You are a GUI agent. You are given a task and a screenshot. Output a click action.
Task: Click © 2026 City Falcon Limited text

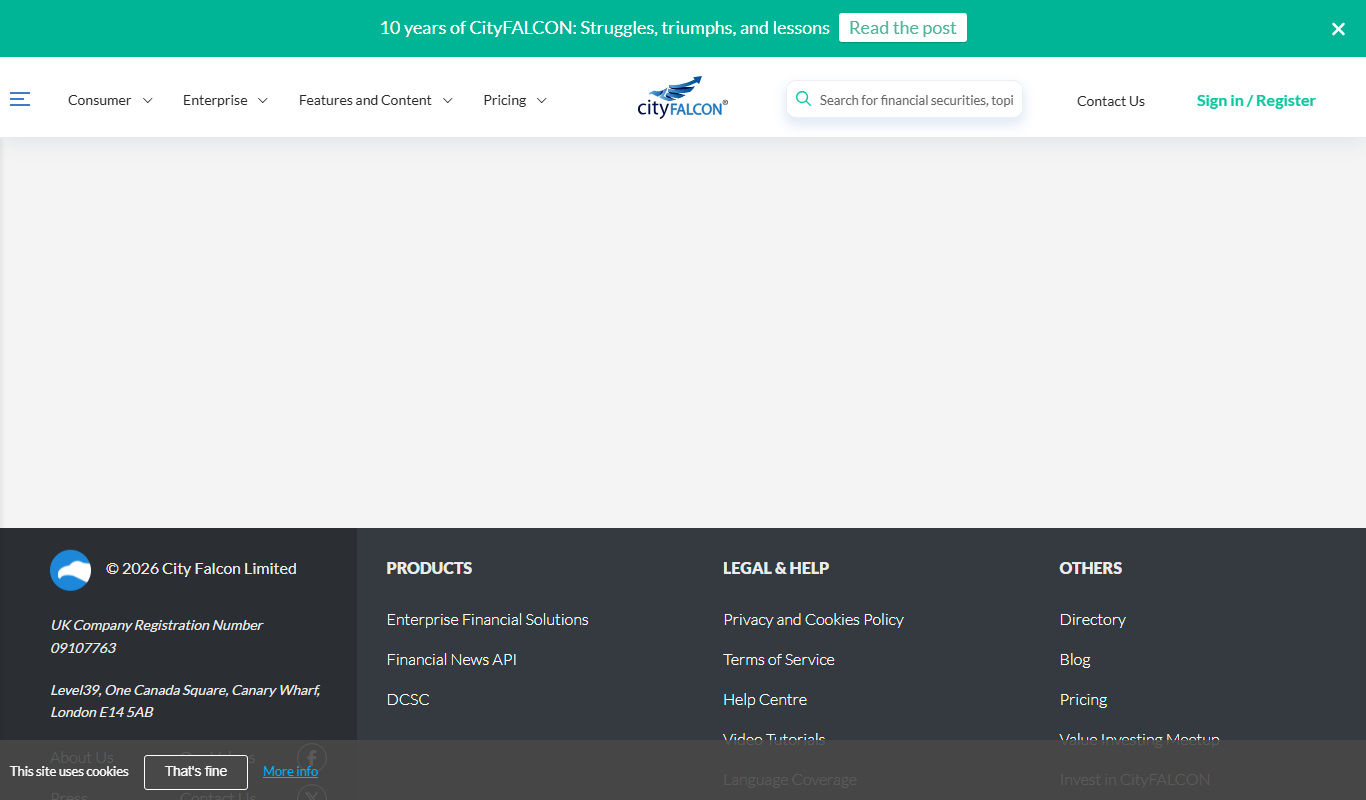tap(201, 569)
